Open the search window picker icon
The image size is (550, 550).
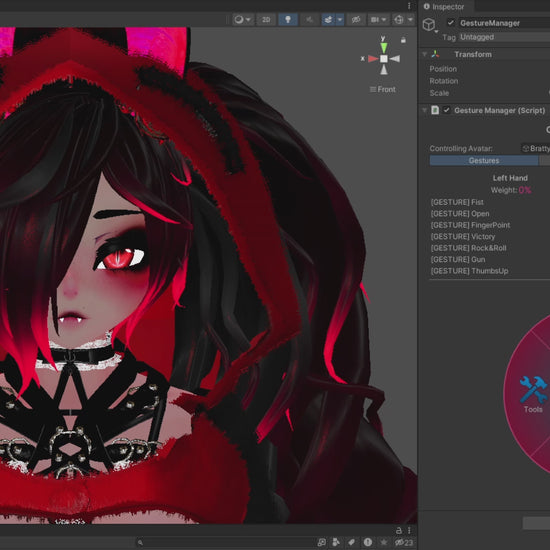click(322, 543)
